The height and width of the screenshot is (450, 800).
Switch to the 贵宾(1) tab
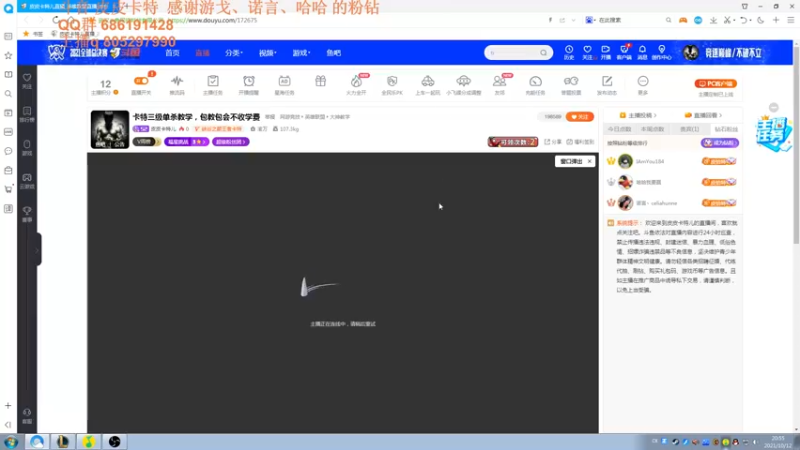689,129
